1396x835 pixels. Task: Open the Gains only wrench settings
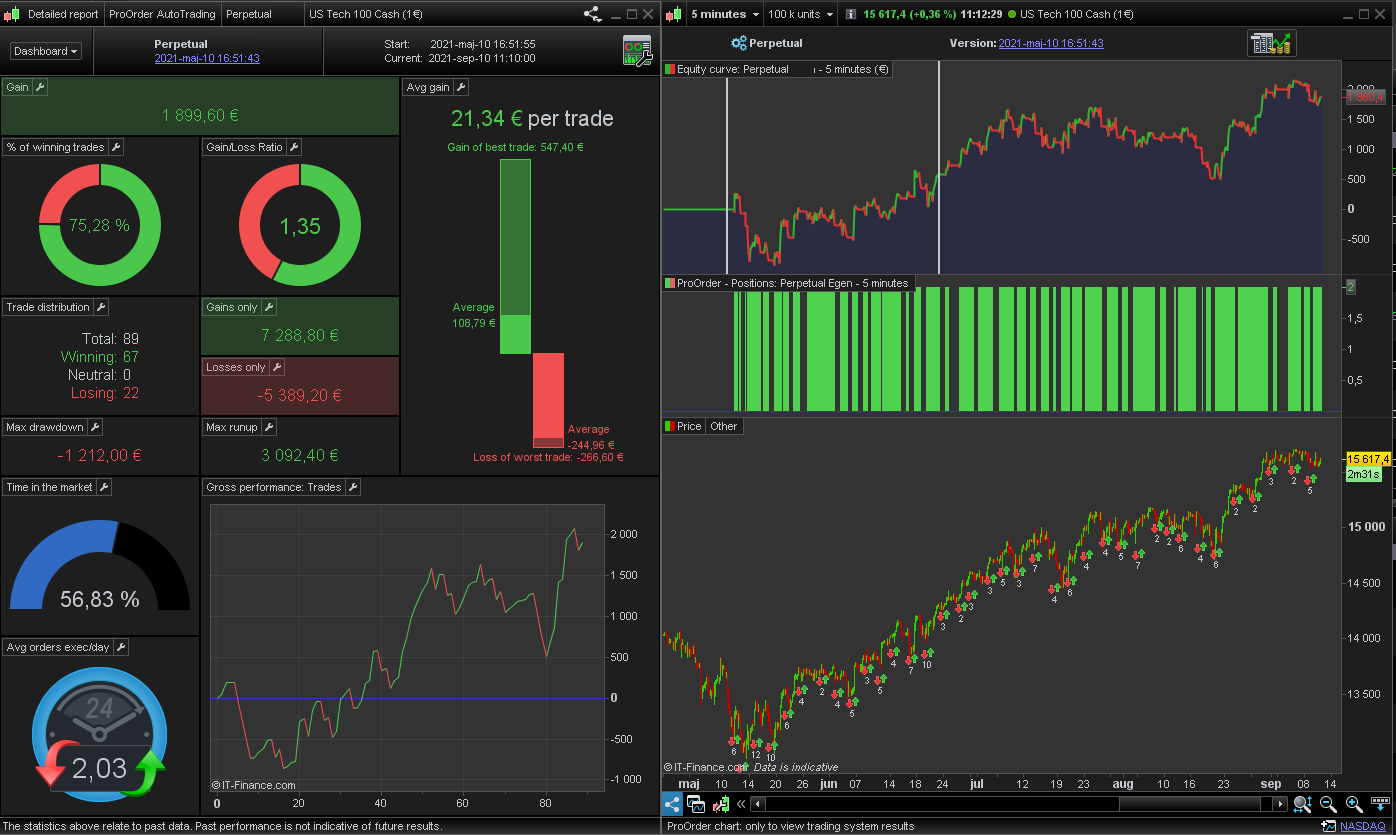point(268,307)
